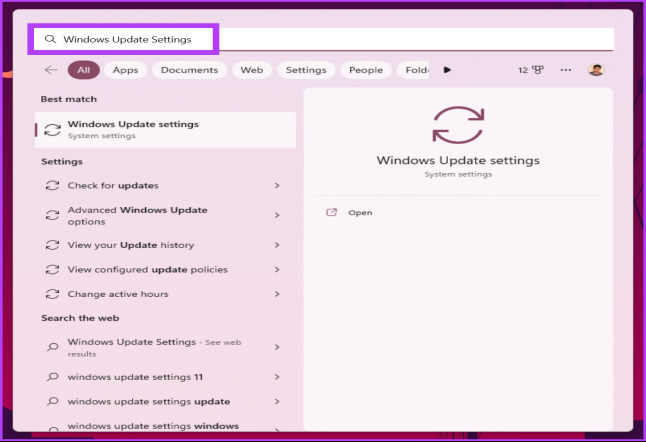Screen dimensions: 646x442
Task: Switch to the Documents filter tab
Action: click(x=189, y=70)
